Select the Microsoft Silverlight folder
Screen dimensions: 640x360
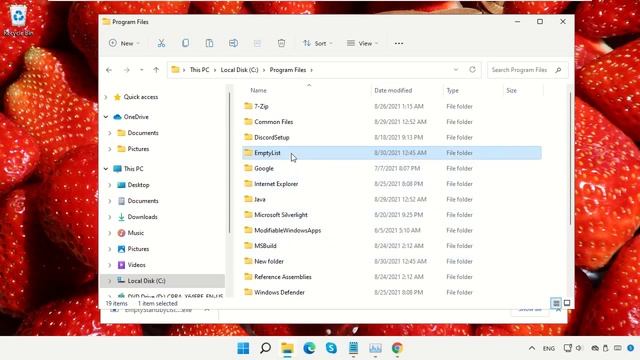coord(392,215)
